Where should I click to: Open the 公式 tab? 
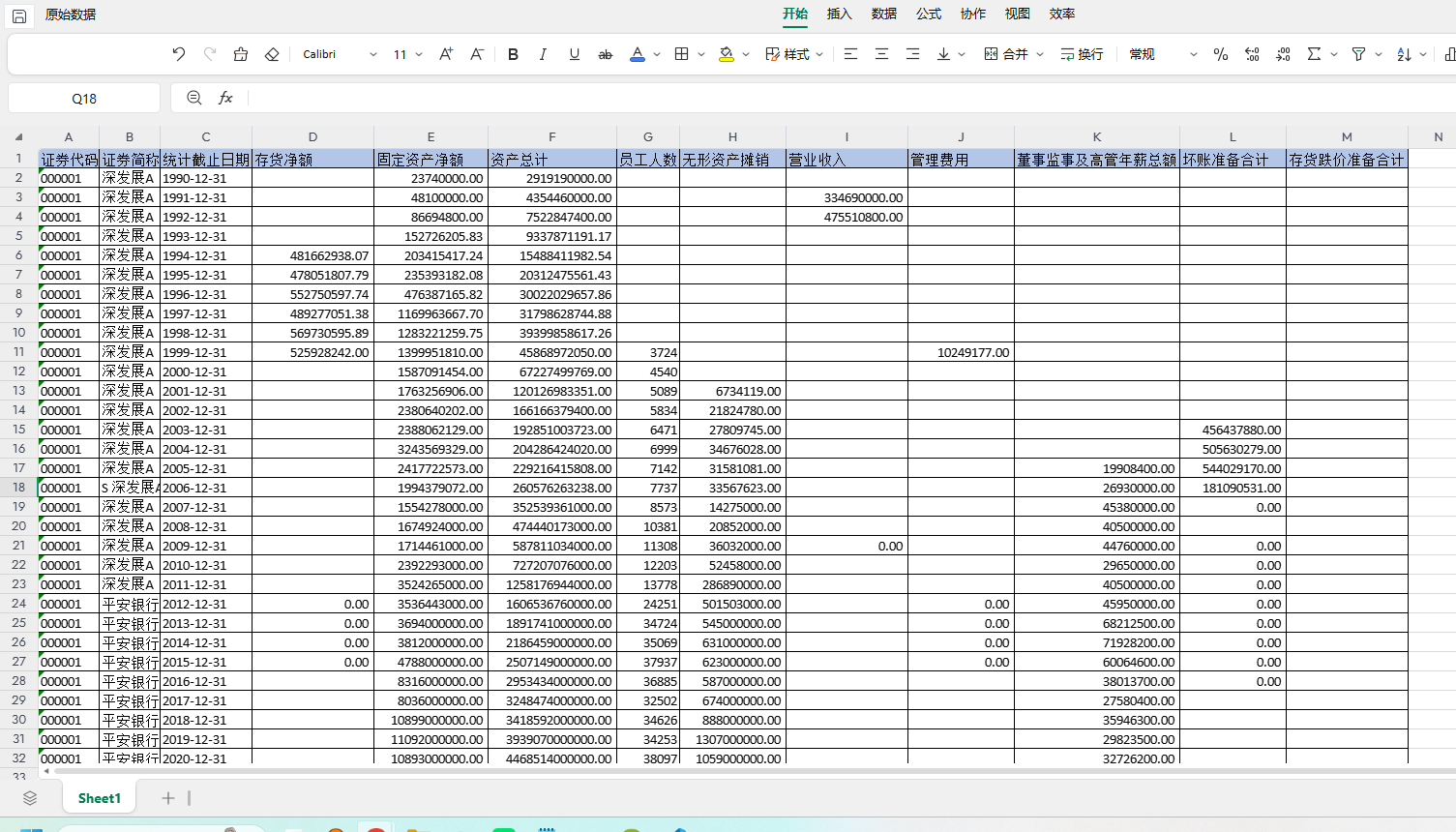tap(929, 14)
